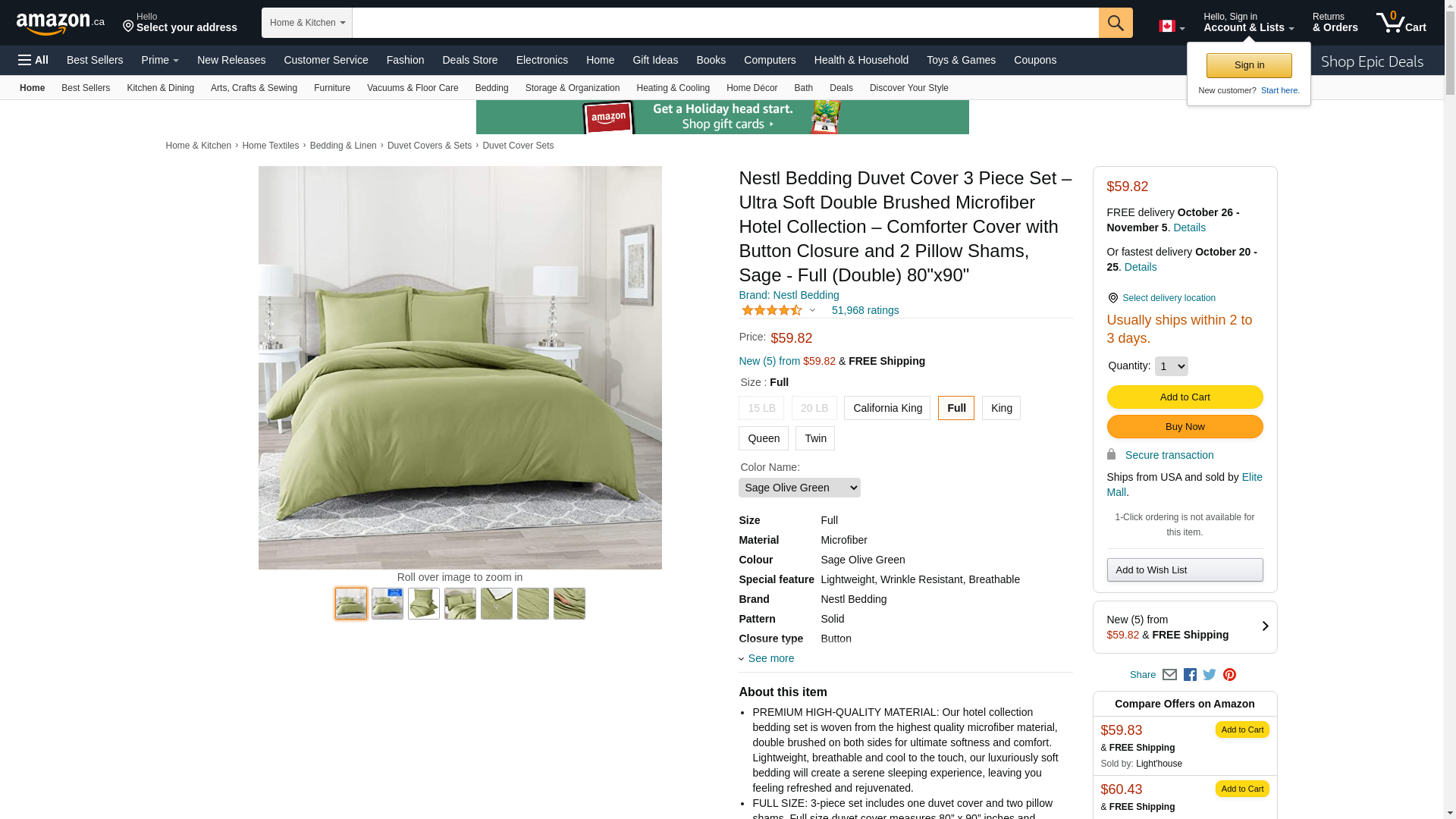Select the California King size option

(x=887, y=408)
